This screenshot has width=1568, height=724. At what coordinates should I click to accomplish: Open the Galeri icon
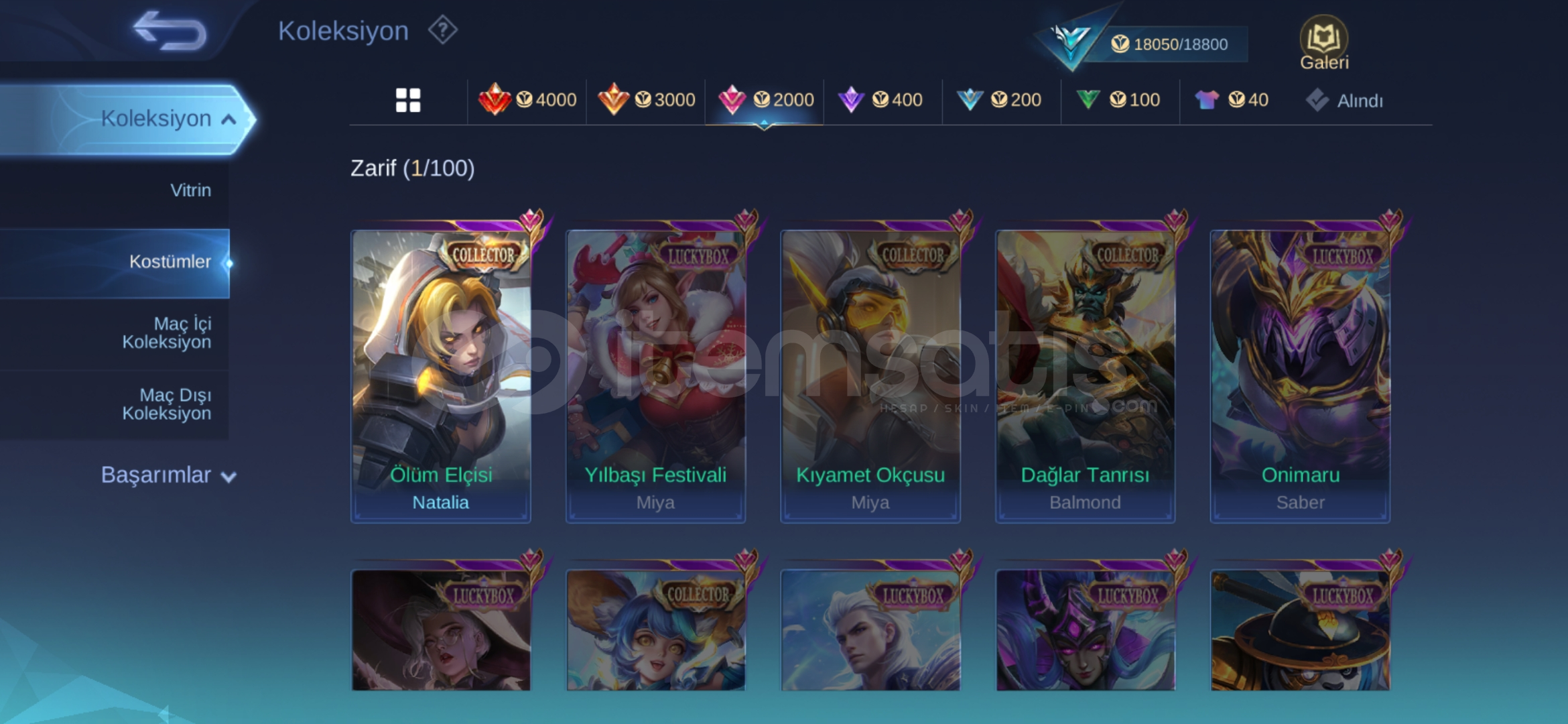point(1324,44)
